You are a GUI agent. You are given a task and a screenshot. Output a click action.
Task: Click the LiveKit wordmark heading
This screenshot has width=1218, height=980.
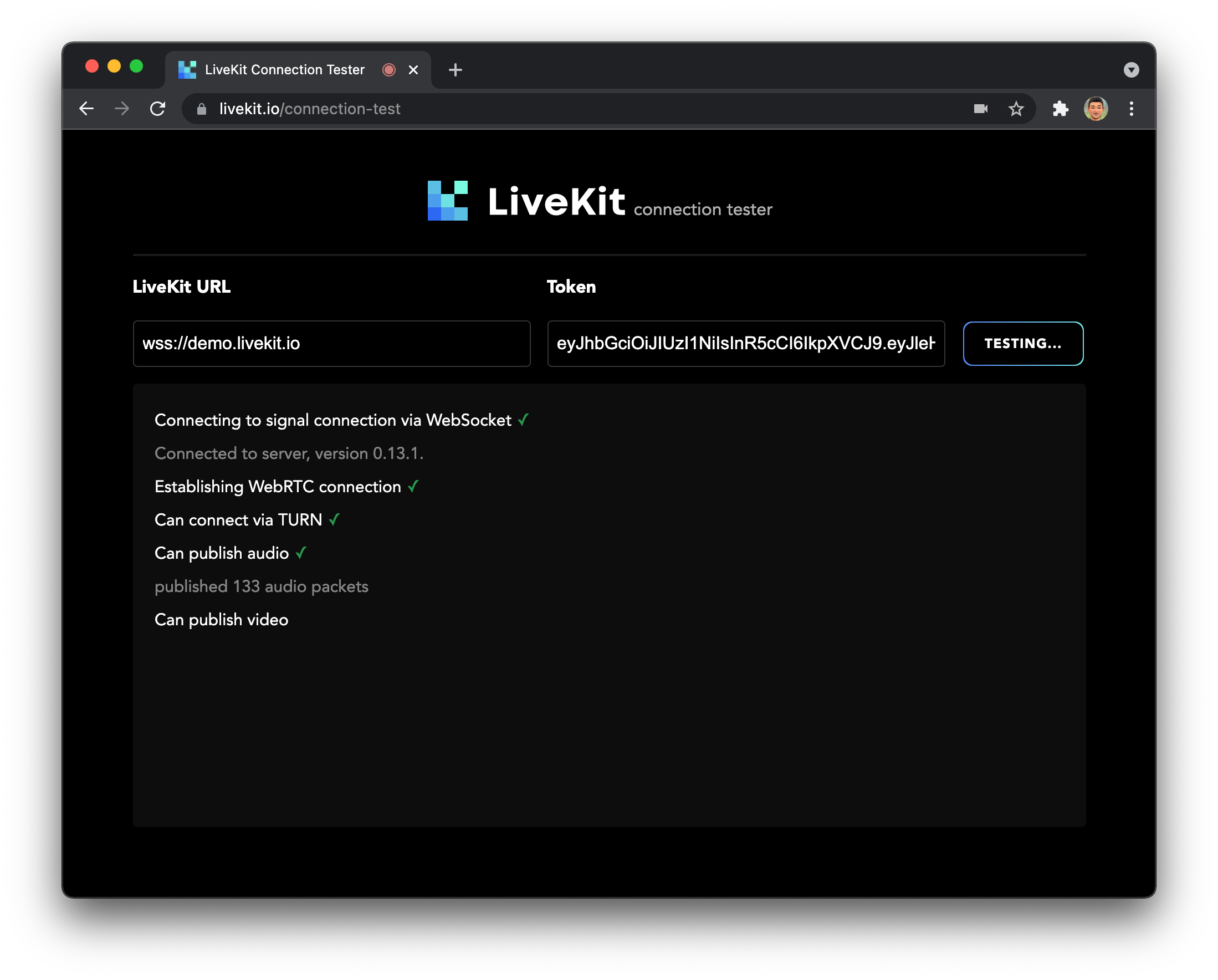point(556,202)
